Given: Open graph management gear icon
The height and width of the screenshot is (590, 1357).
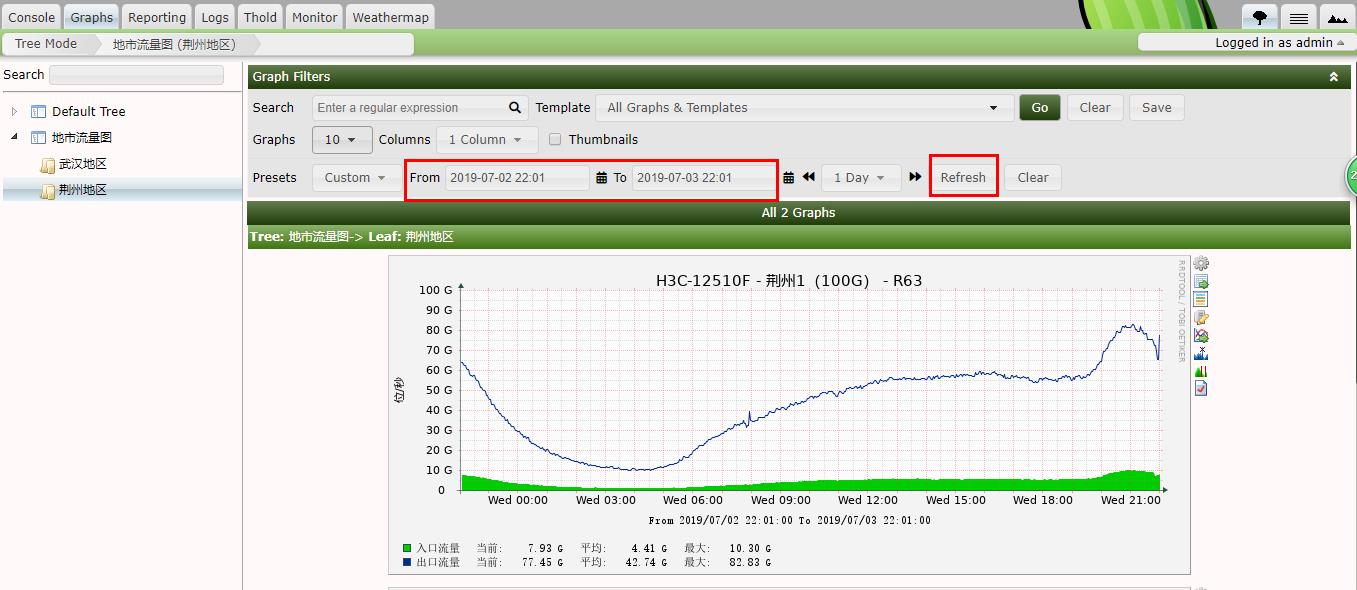Looking at the screenshot, I should pyautogui.click(x=1201, y=264).
